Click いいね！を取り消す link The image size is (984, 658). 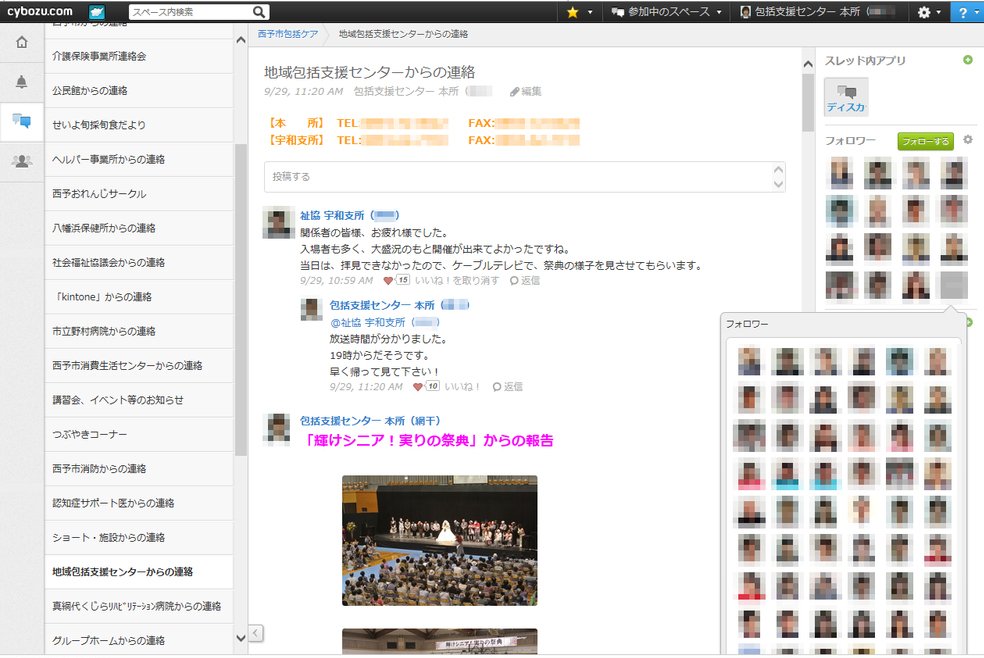click(457, 280)
